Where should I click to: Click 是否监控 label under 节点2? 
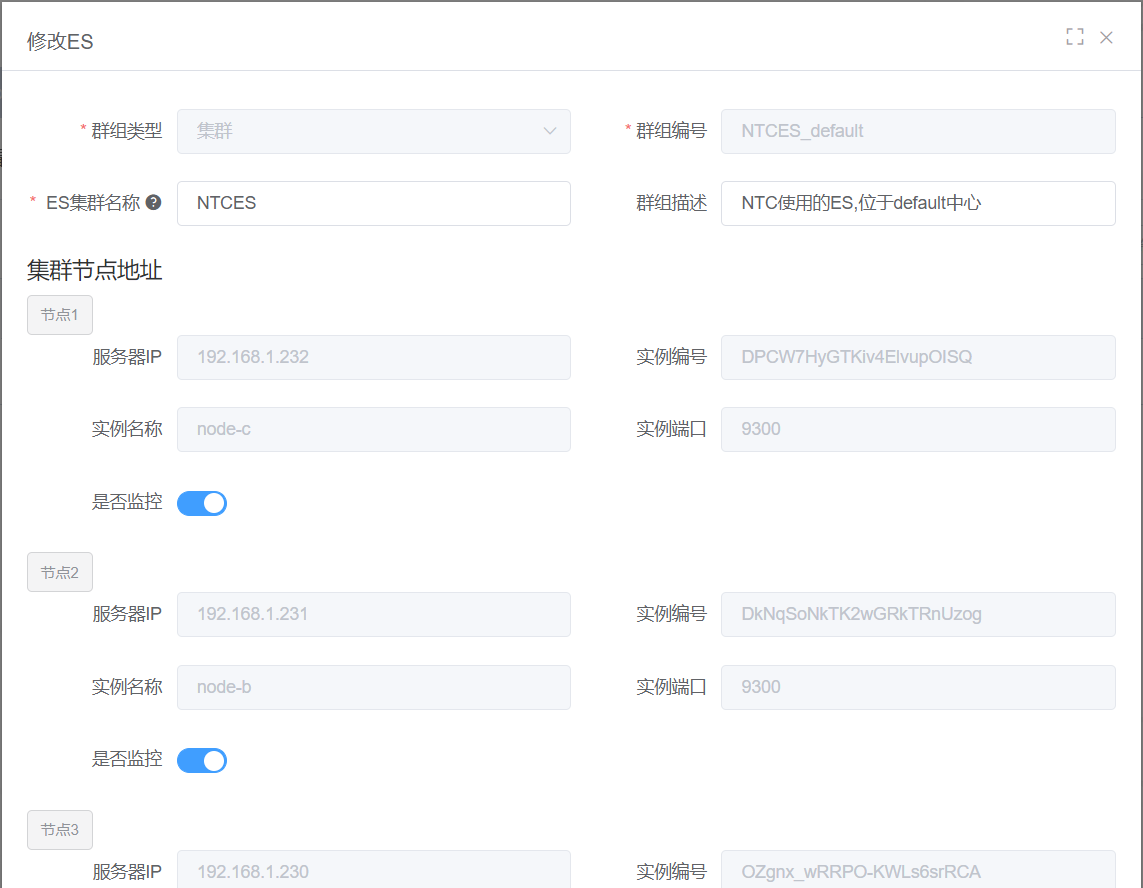(x=126, y=759)
